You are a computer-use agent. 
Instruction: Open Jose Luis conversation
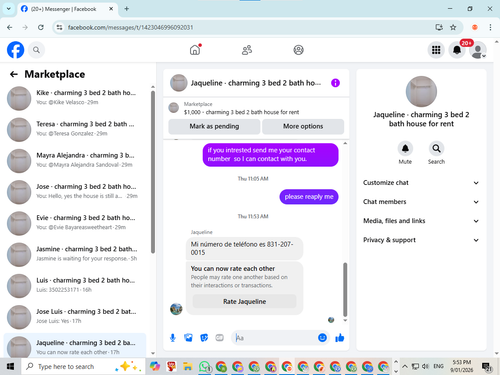coord(75,317)
